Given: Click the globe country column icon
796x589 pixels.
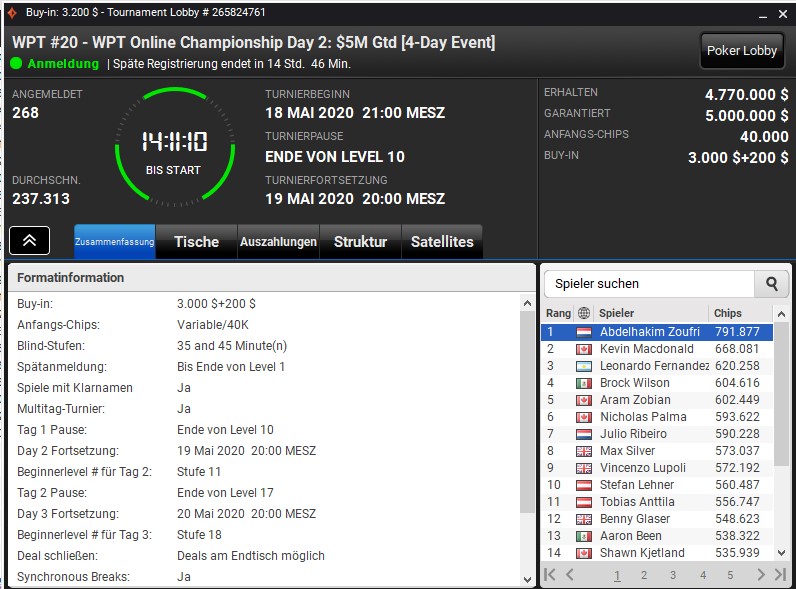Looking at the screenshot, I should pos(584,313).
